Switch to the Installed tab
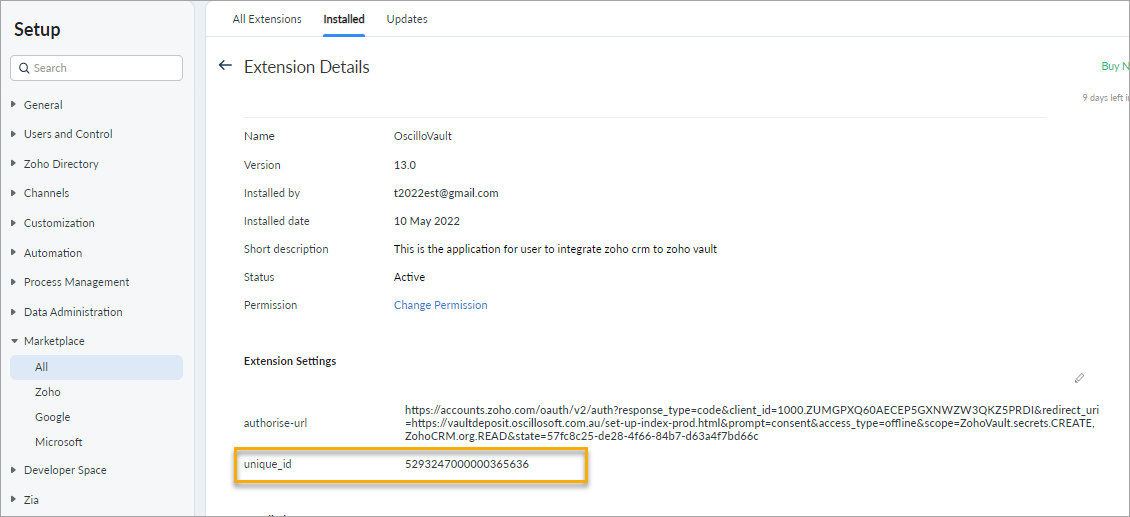1130x517 pixels. coord(344,19)
